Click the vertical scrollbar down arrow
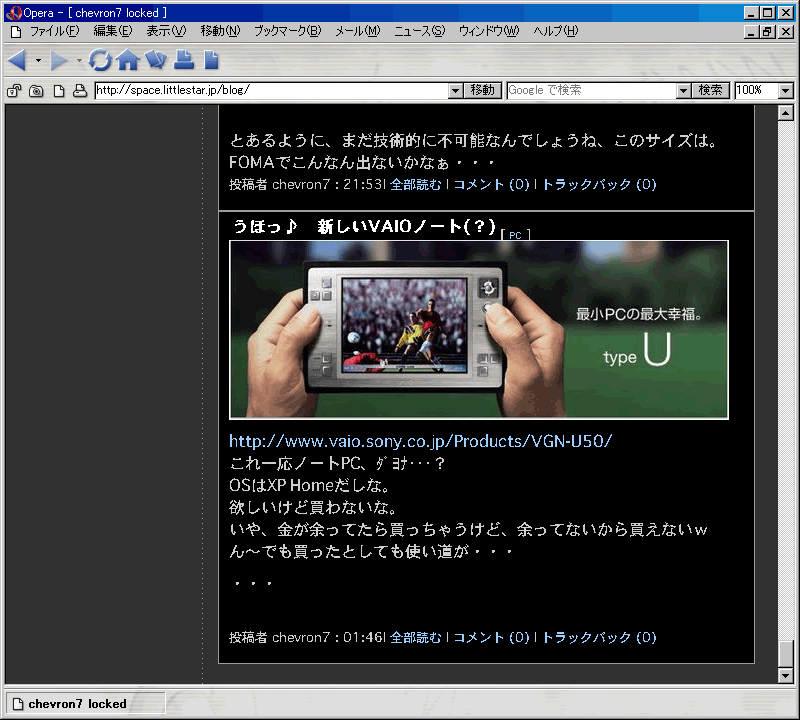The width and height of the screenshot is (800, 720). 786,676
